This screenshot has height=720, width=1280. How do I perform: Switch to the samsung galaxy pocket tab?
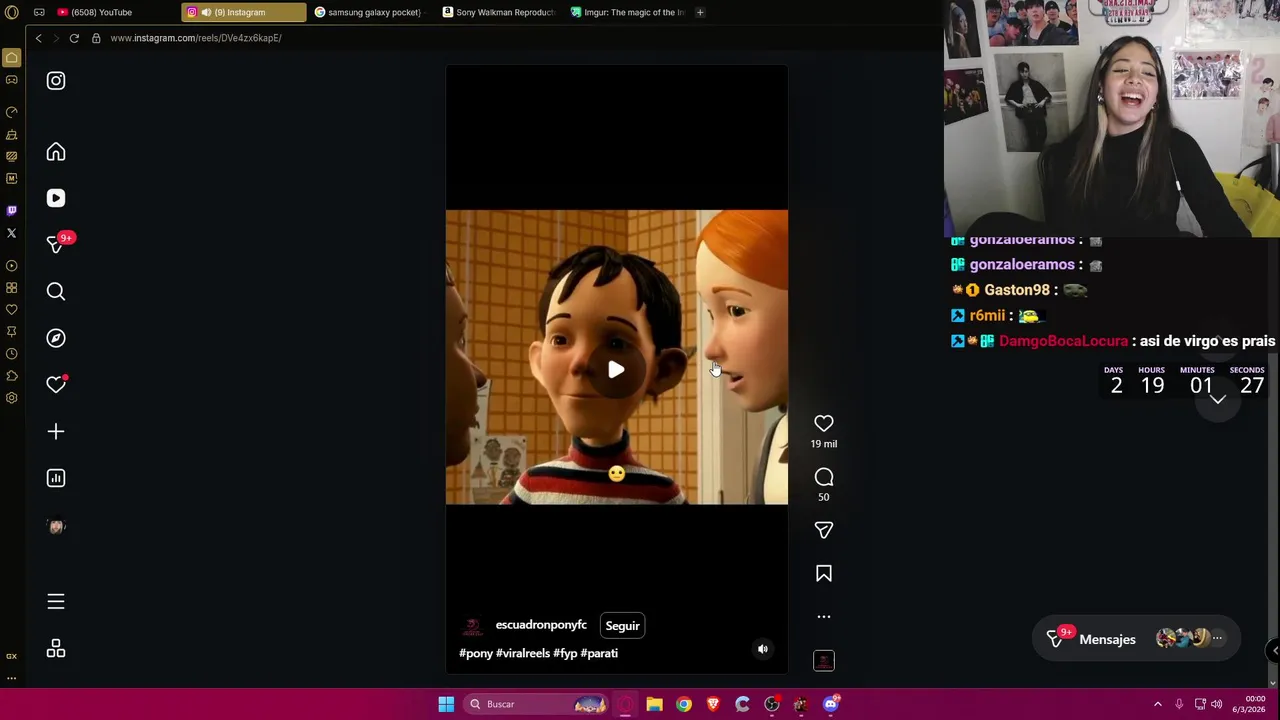372,12
